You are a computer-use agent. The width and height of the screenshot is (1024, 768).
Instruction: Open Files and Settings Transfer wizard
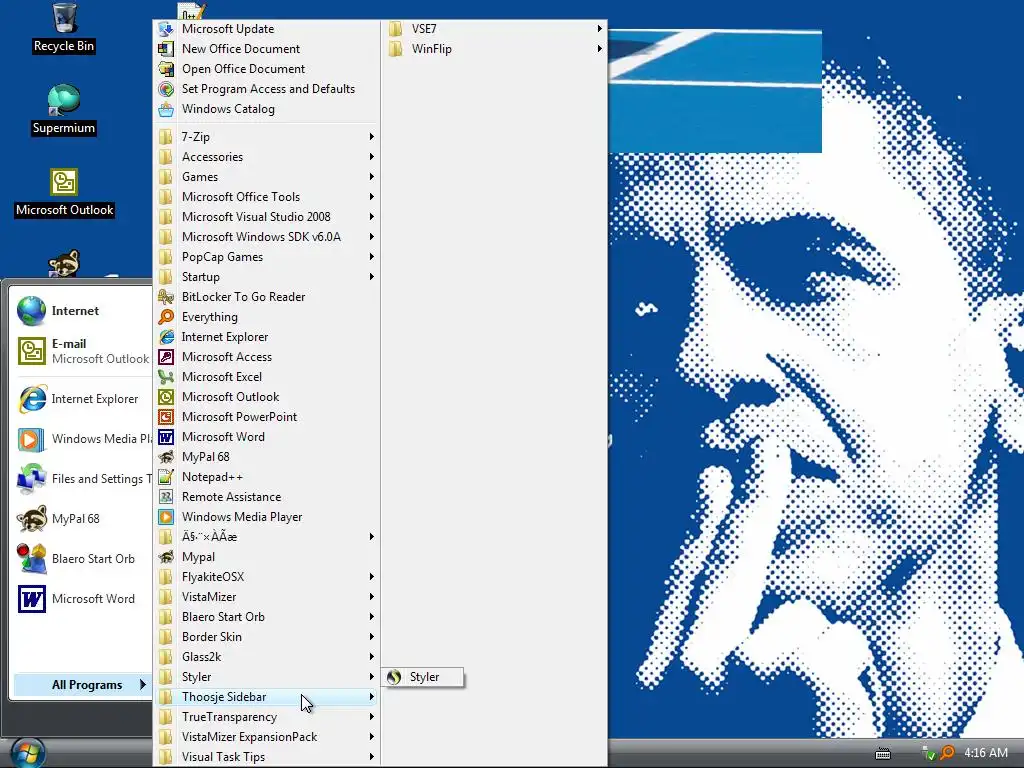(x=82, y=479)
